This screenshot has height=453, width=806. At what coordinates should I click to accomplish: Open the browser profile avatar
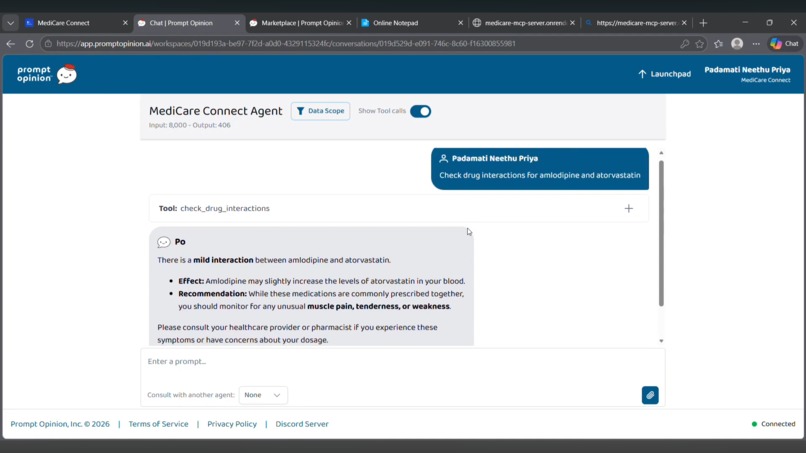(737, 44)
